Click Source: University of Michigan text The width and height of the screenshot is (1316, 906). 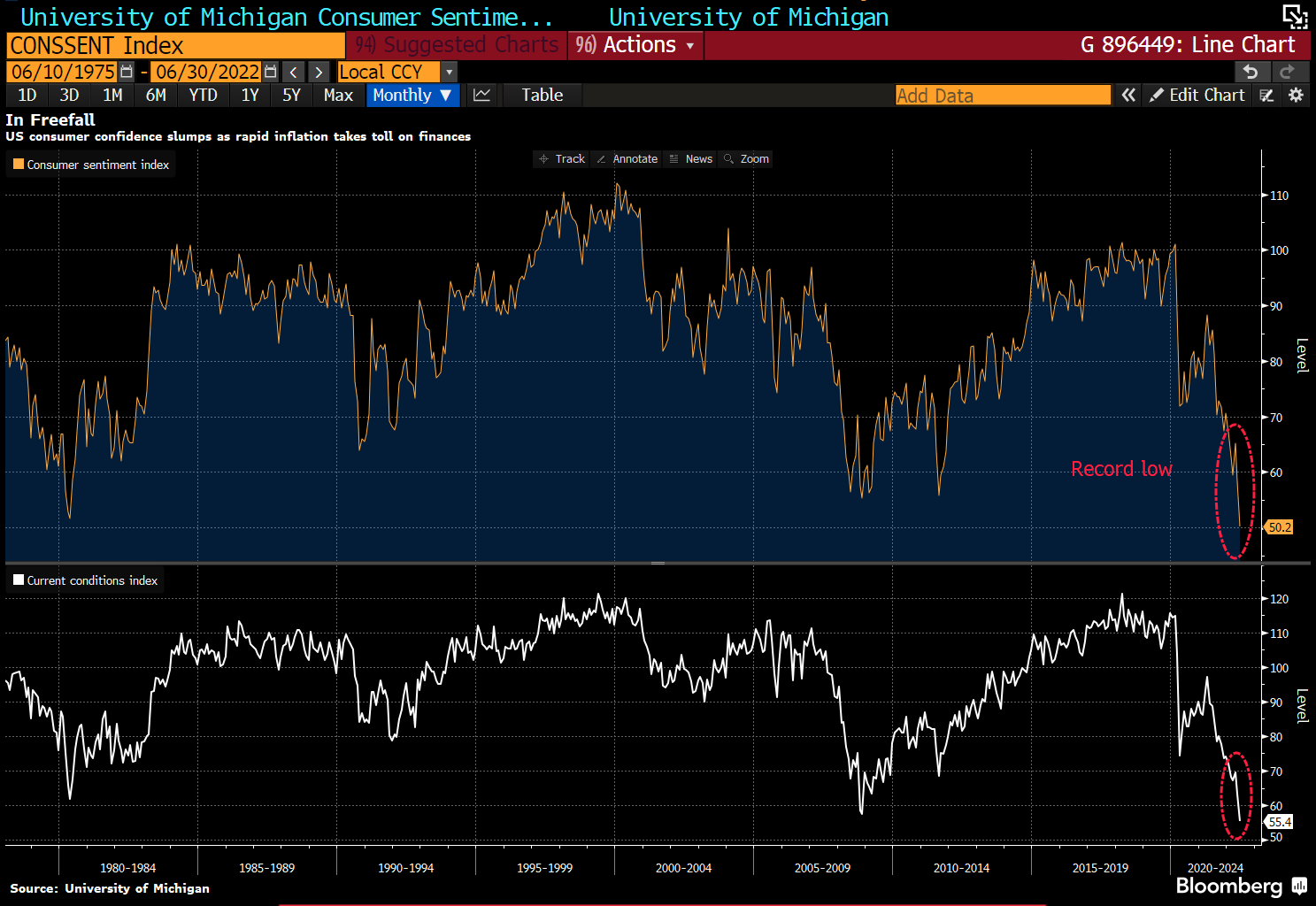coord(110,888)
